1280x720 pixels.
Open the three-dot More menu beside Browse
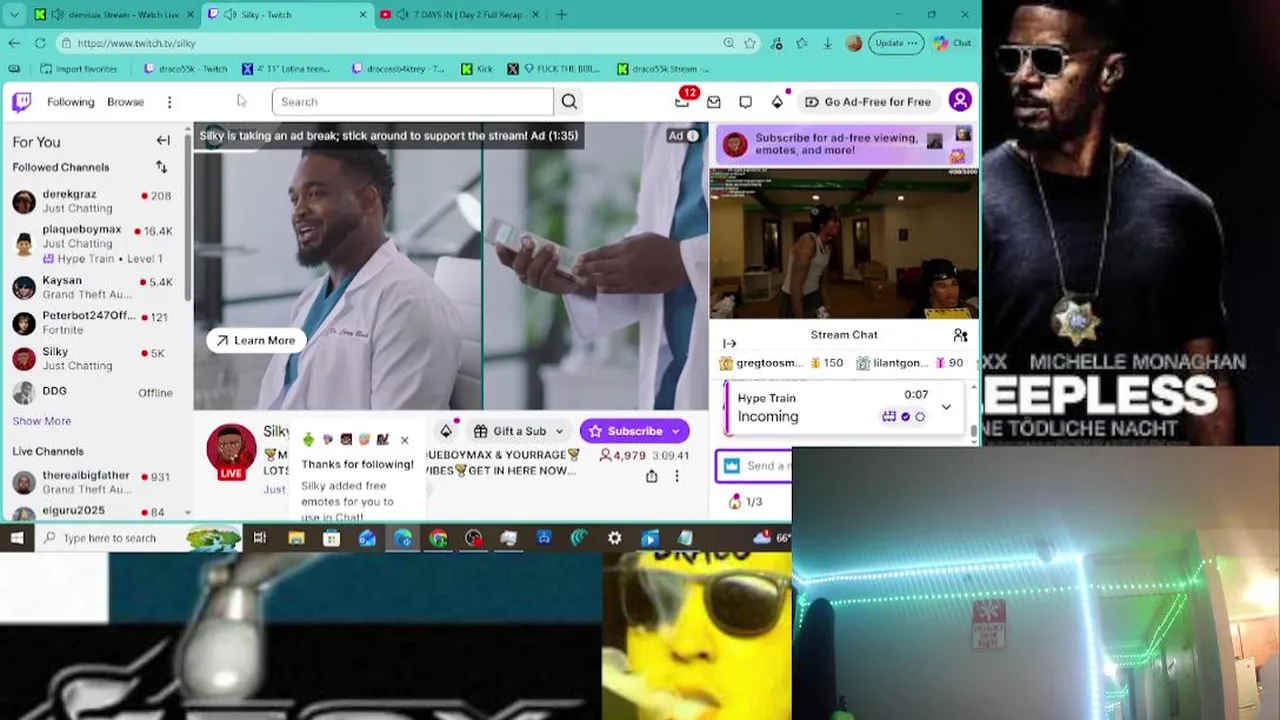169,102
